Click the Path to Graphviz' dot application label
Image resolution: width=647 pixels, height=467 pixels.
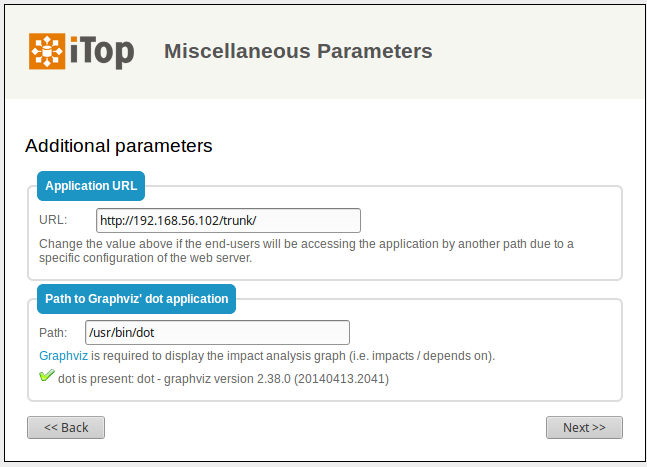pos(136,298)
